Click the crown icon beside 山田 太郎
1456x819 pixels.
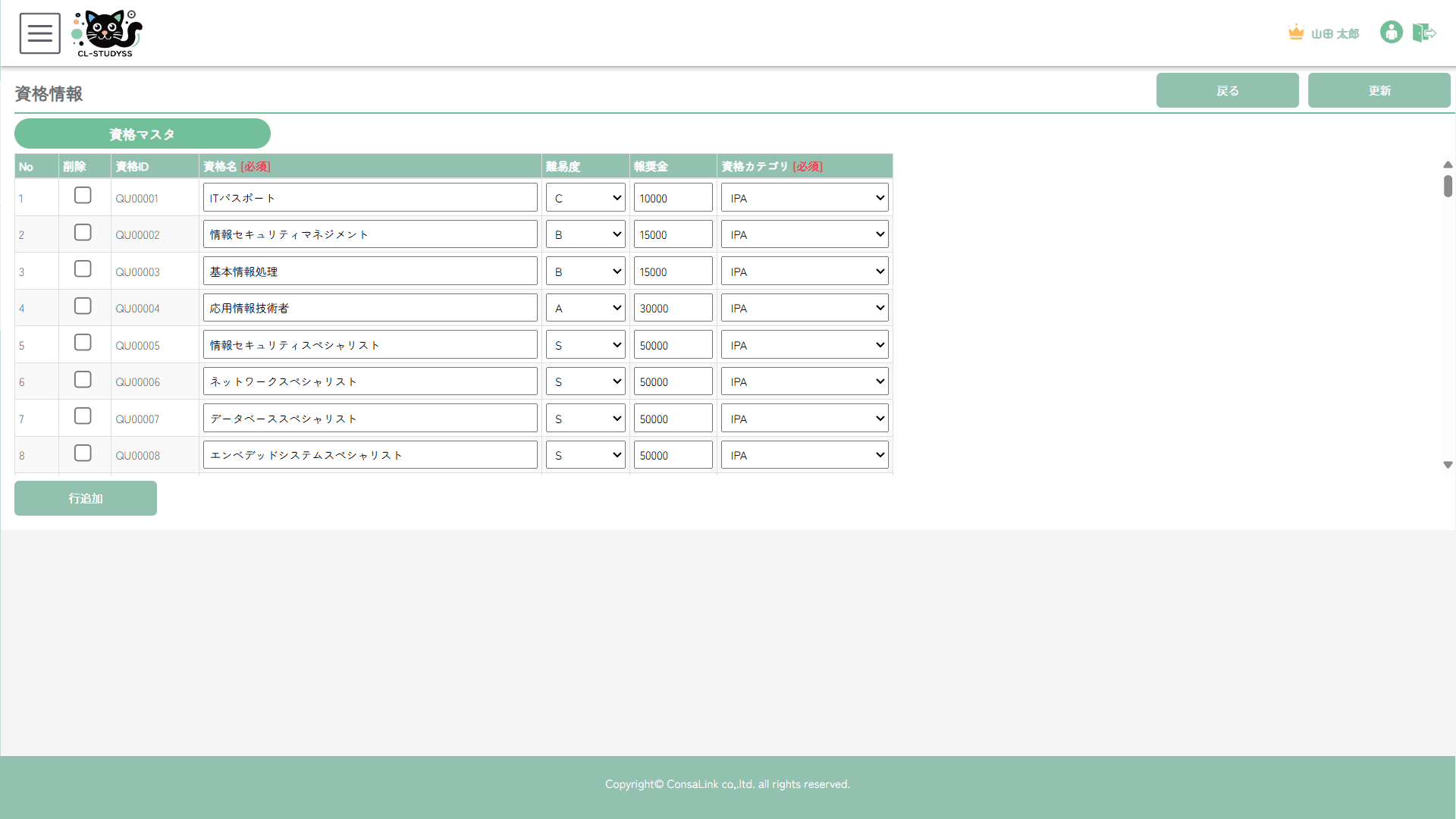tap(1296, 33)
